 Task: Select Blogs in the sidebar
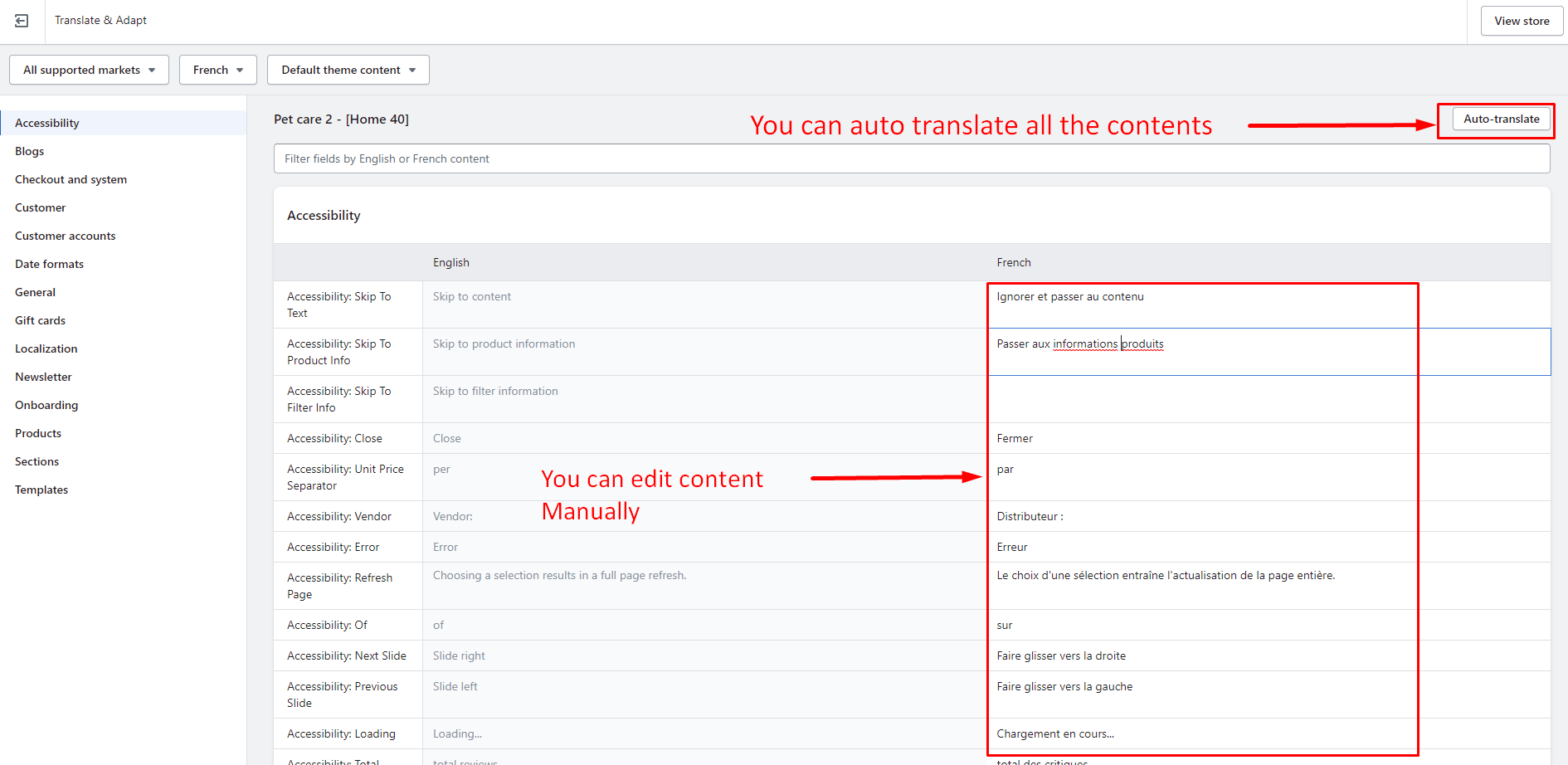point(30,151)
